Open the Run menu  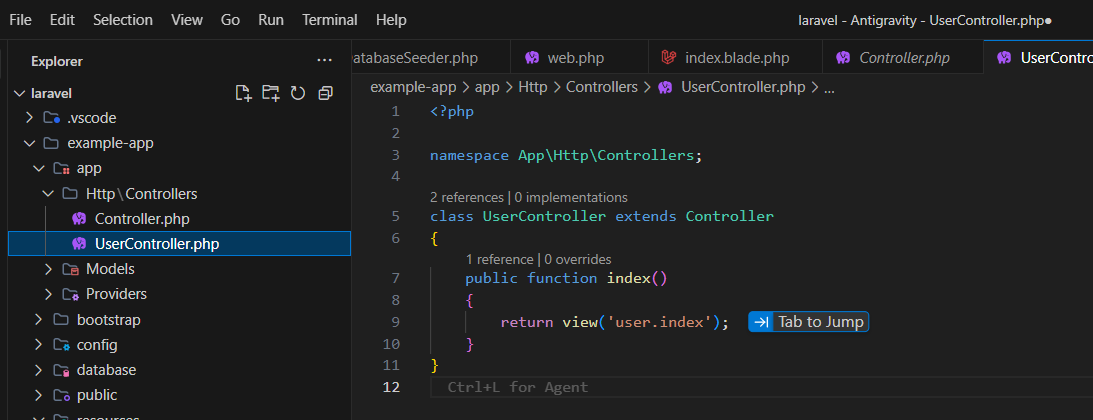(270, 20)
